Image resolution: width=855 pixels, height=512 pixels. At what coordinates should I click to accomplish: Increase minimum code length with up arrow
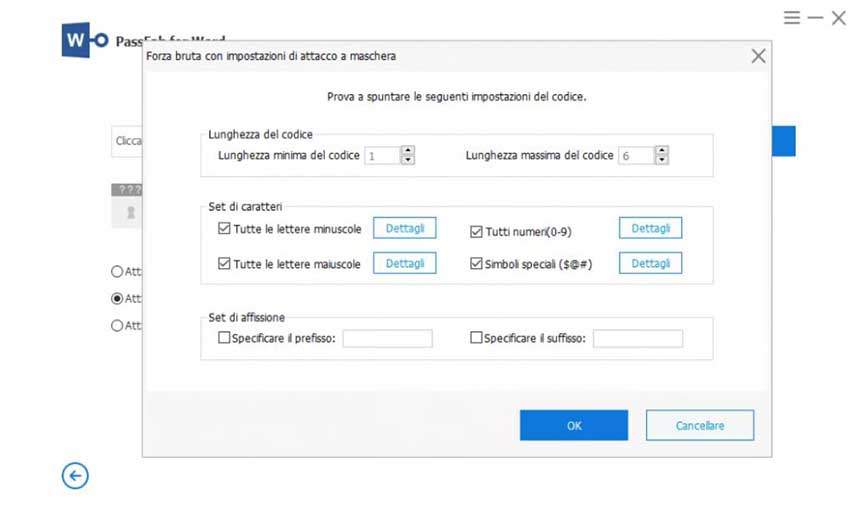[x=407, y=151]
